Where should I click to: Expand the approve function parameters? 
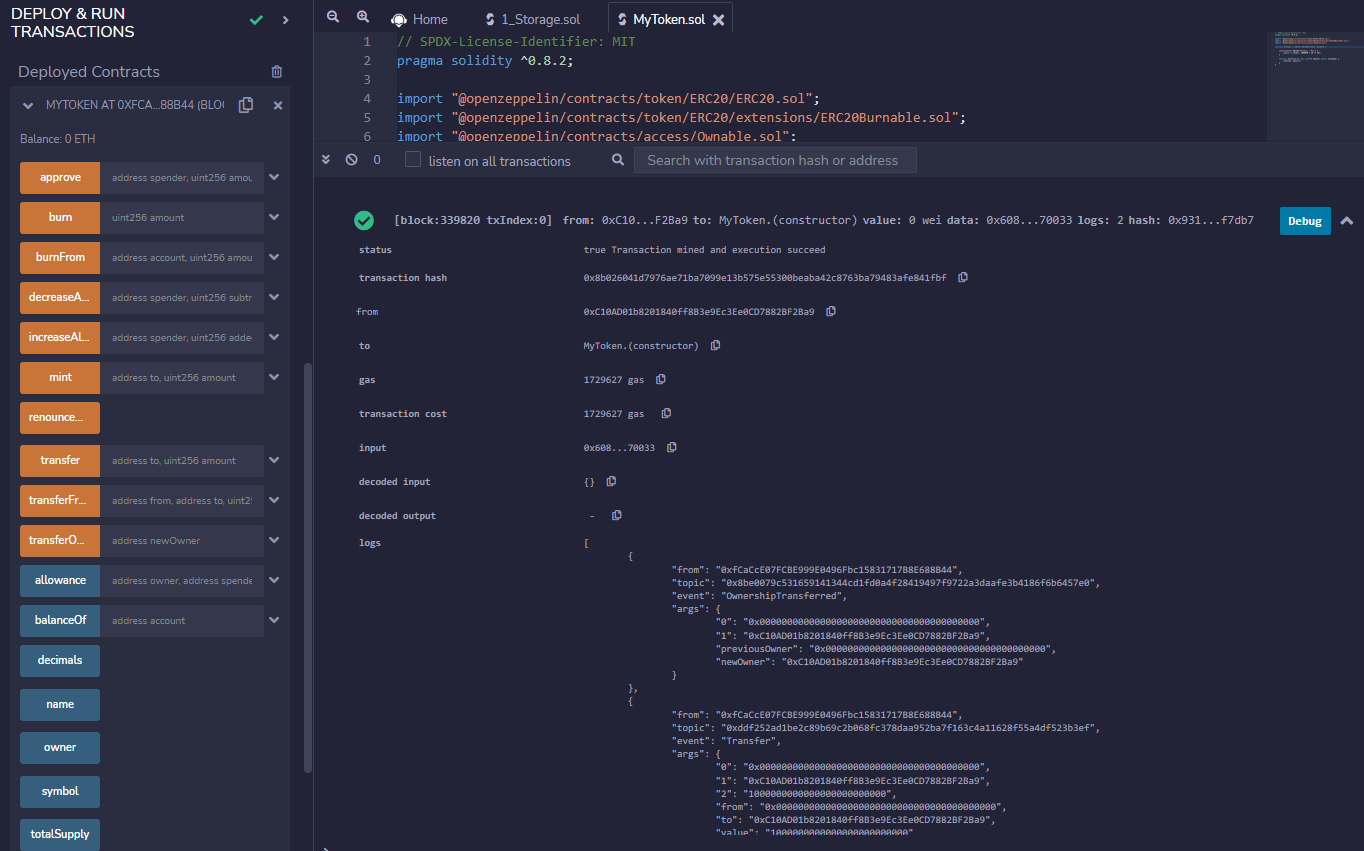(274, 178)
